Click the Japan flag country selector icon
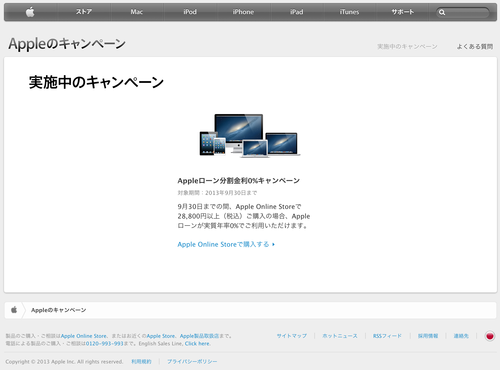The image size is (500, 370). [490, 336]
